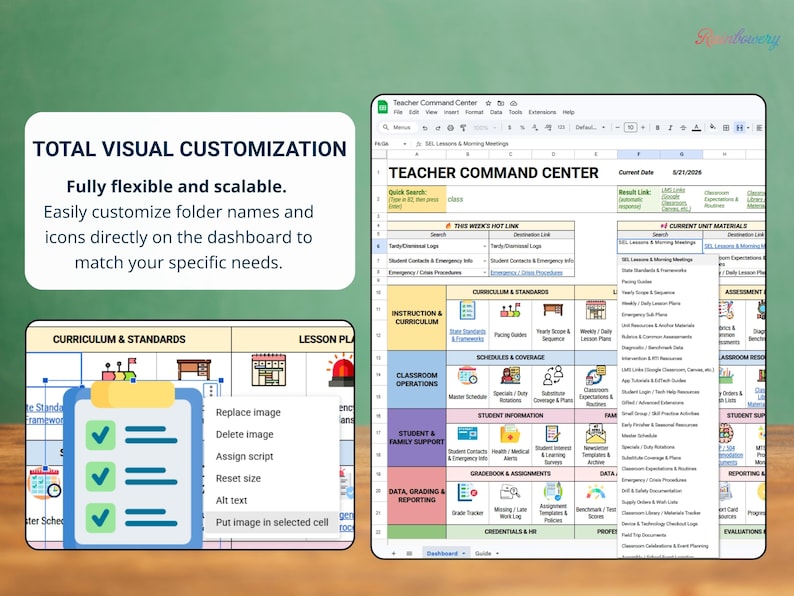Click the add sheet plus button
This screenshot has height=596, width=794.
(x=393, y=553)
